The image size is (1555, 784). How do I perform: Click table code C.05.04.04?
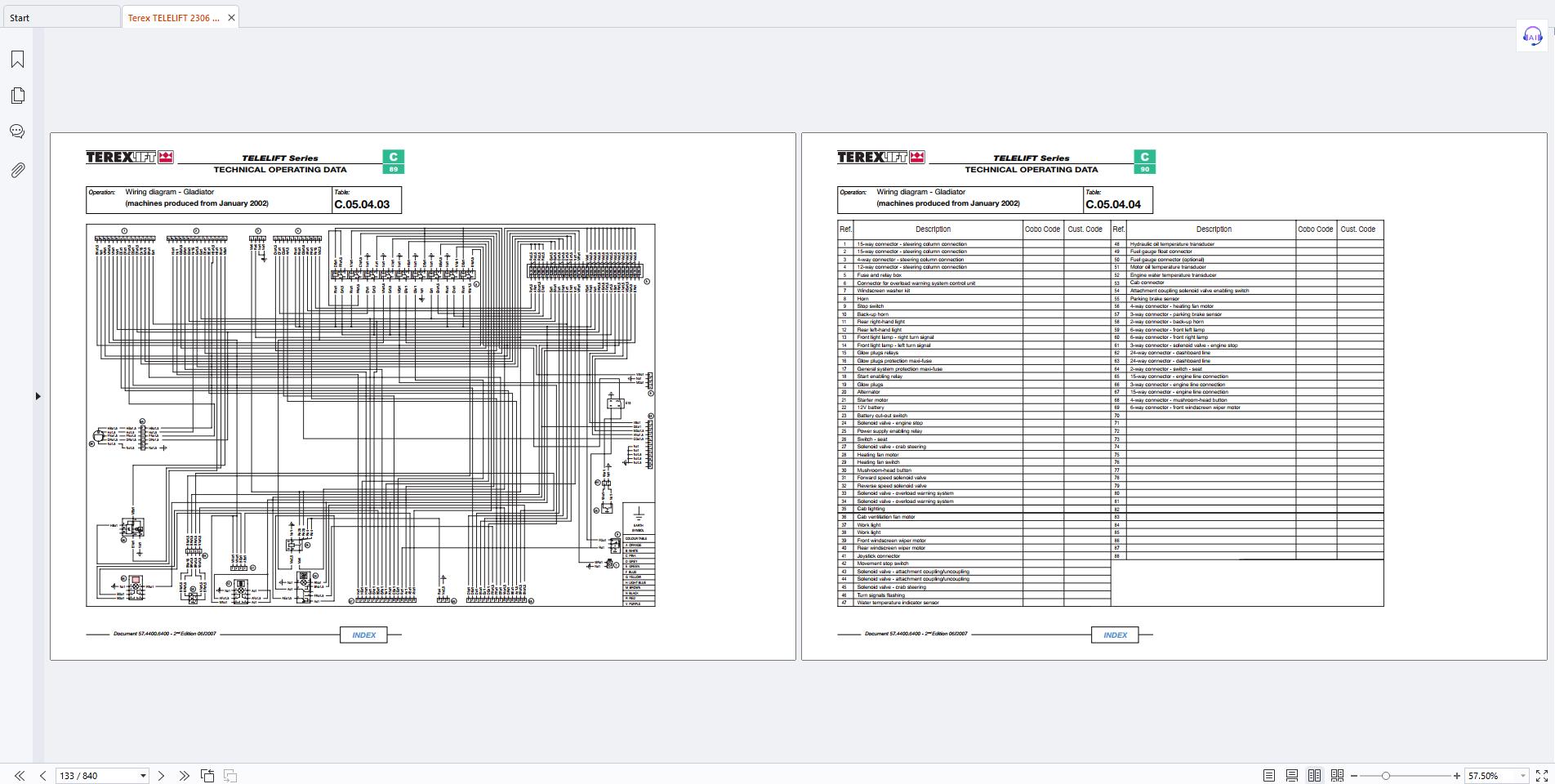pos(1113,204)
